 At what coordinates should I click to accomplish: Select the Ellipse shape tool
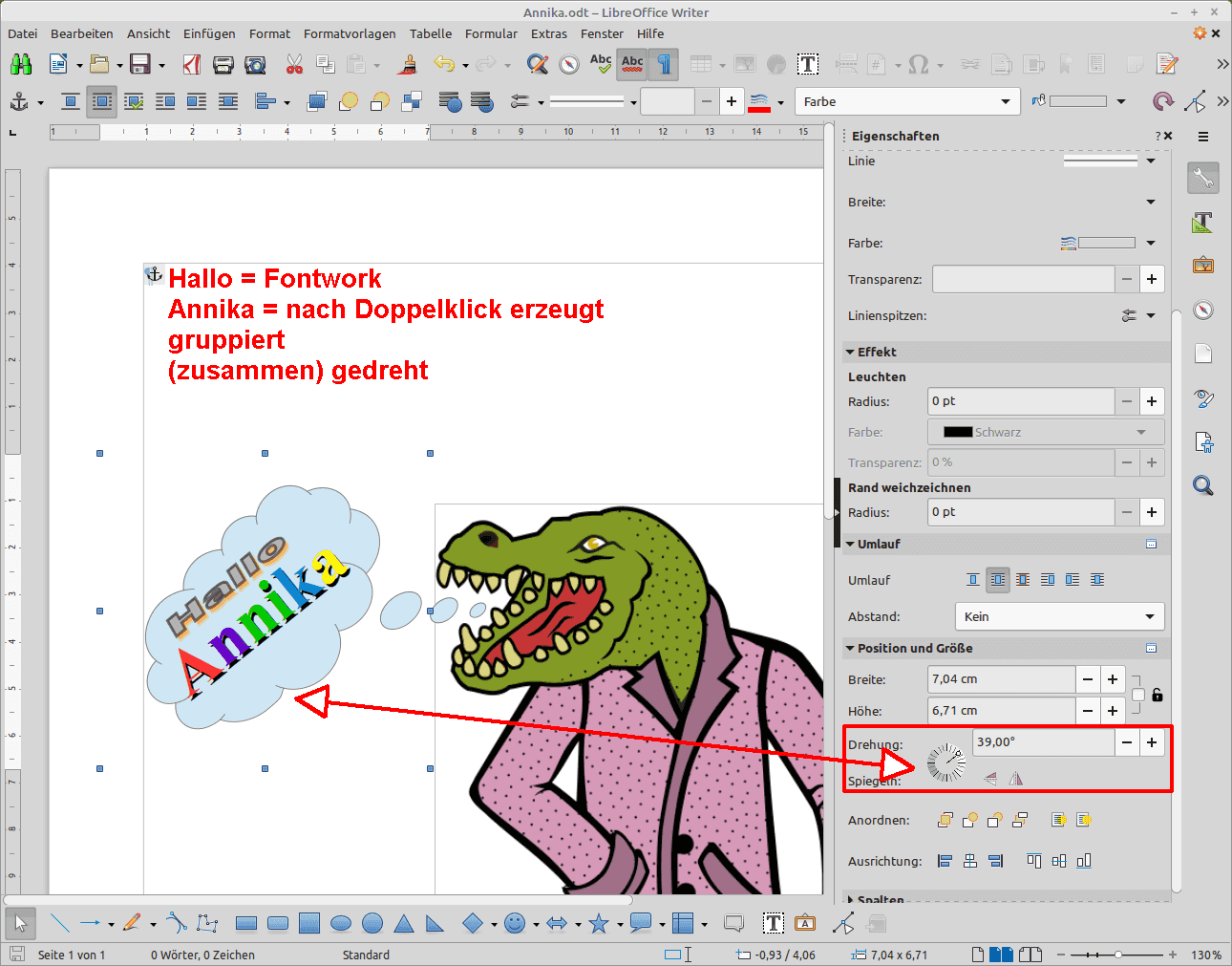(x=341, y=923)
